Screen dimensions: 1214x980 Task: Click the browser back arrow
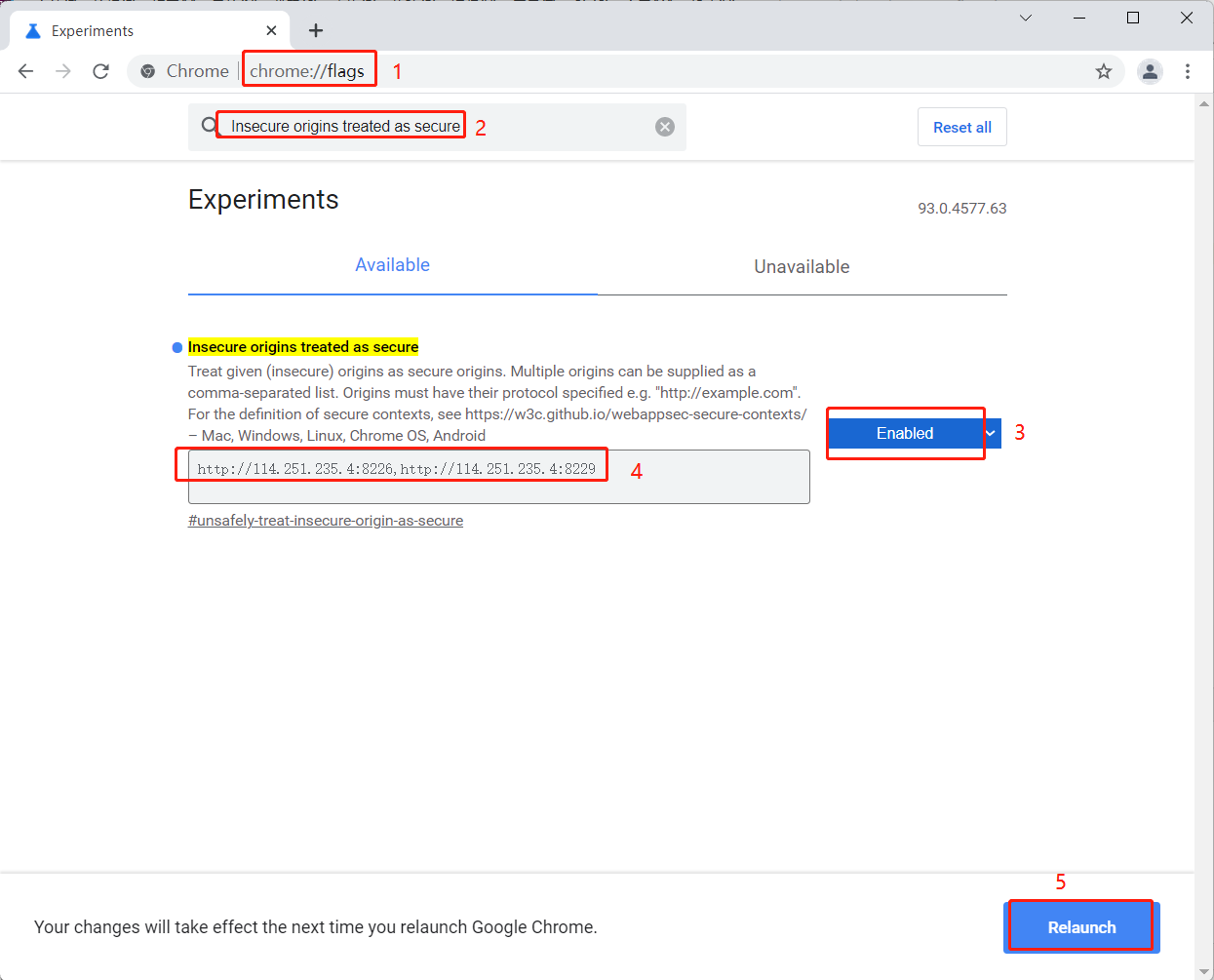click(26, 71)
